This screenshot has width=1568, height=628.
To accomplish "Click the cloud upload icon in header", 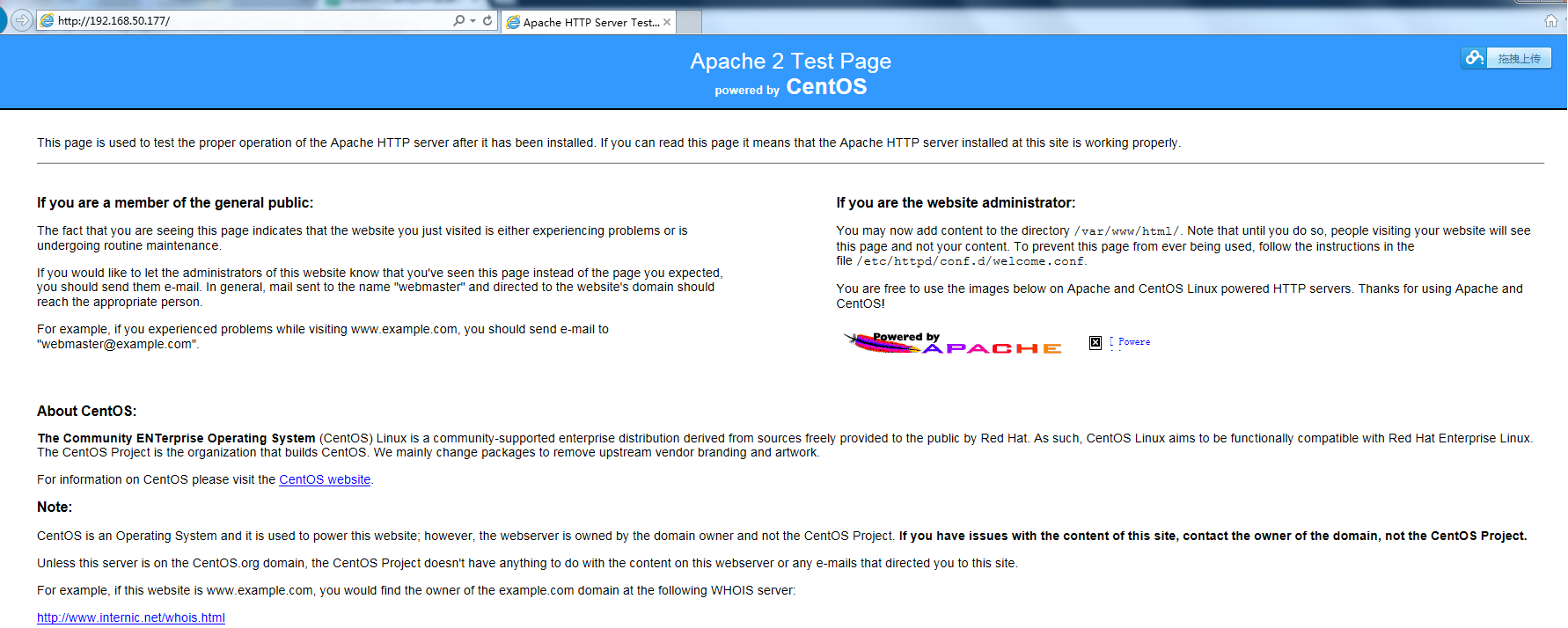I will (1474, 58).
